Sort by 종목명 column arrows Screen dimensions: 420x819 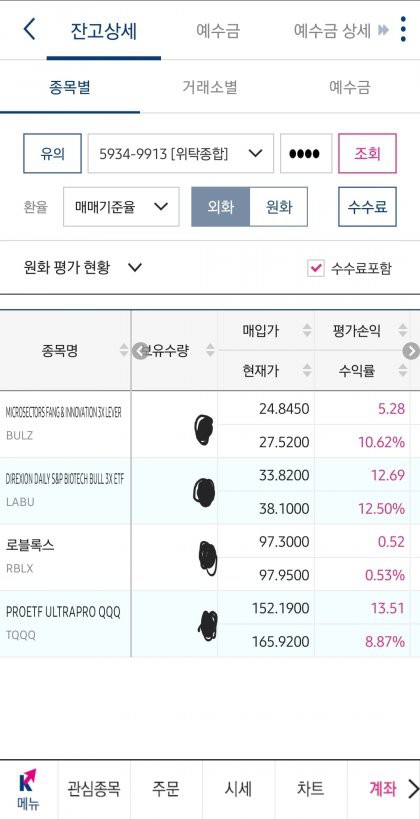coord(124,350)
